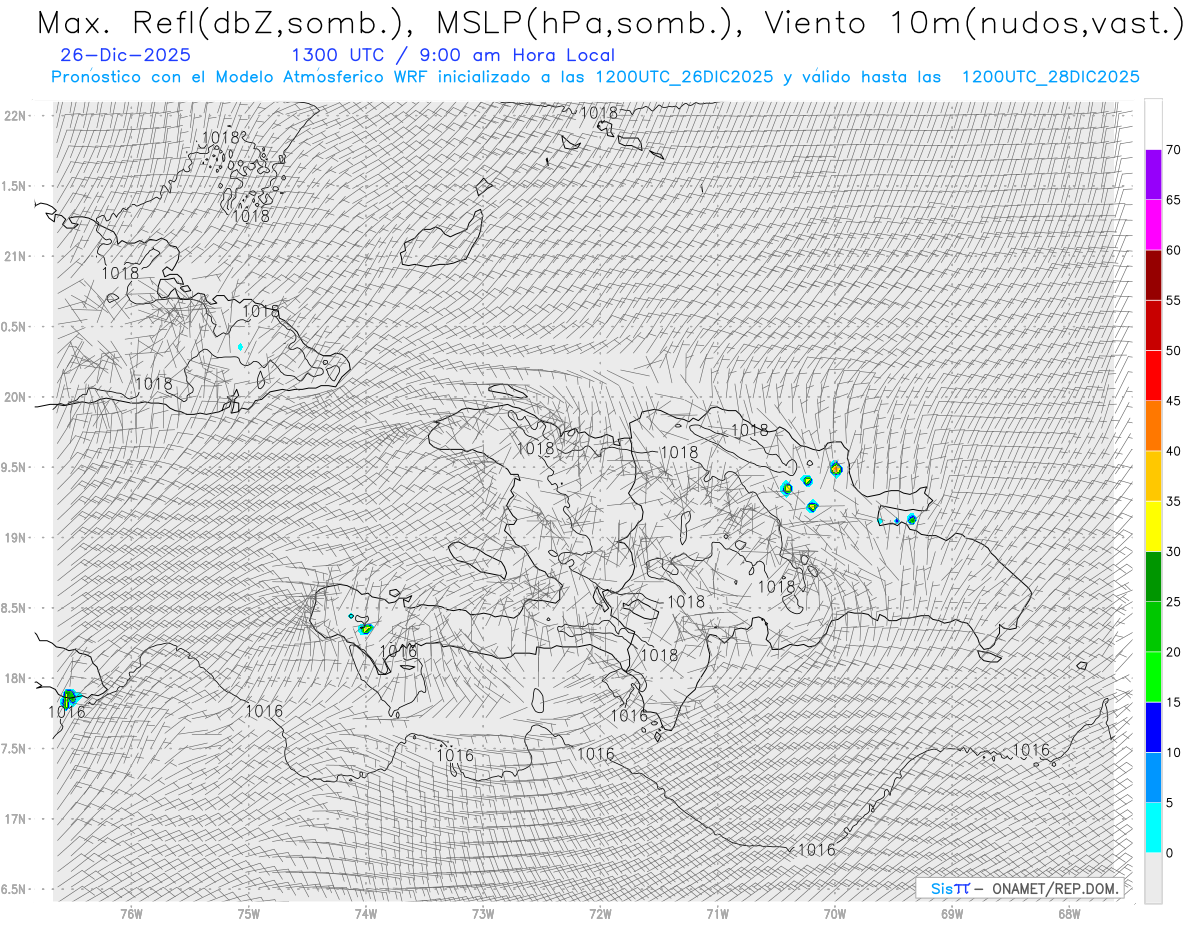Click the legend tick value '0'
This screenshot has width=1200, height=927.
(1169, 853)
